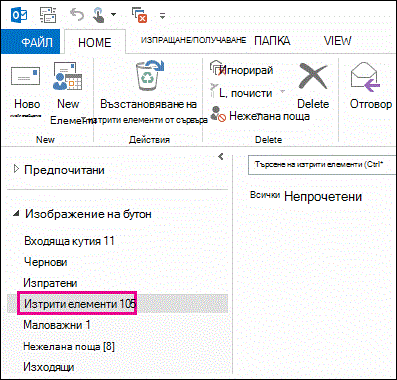Open the VIEW tab
Viewport: 397px width, 380px height.
[337, 41]
